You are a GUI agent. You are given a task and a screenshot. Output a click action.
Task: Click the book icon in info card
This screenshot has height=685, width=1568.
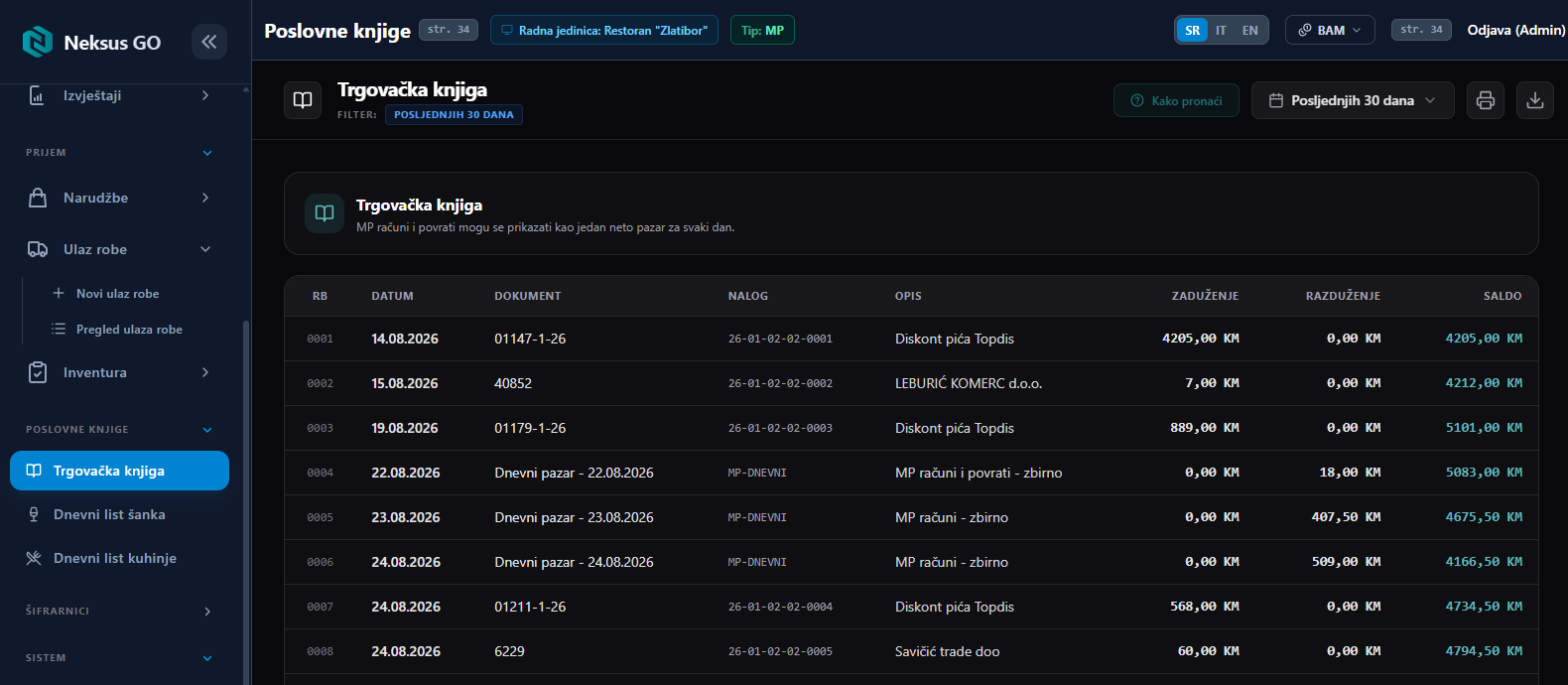click(x=325, y=213)
